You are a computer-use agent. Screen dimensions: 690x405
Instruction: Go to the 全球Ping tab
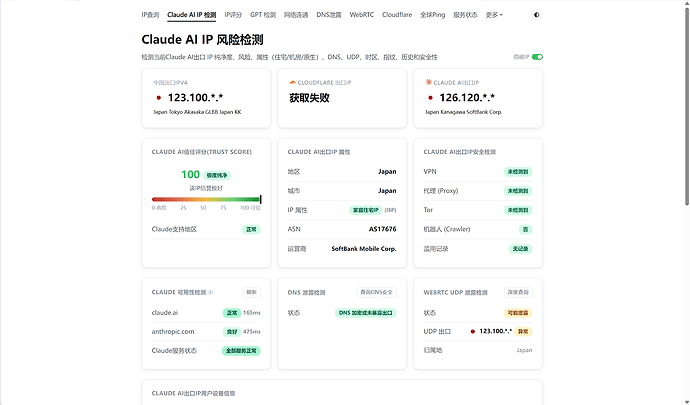433,15
